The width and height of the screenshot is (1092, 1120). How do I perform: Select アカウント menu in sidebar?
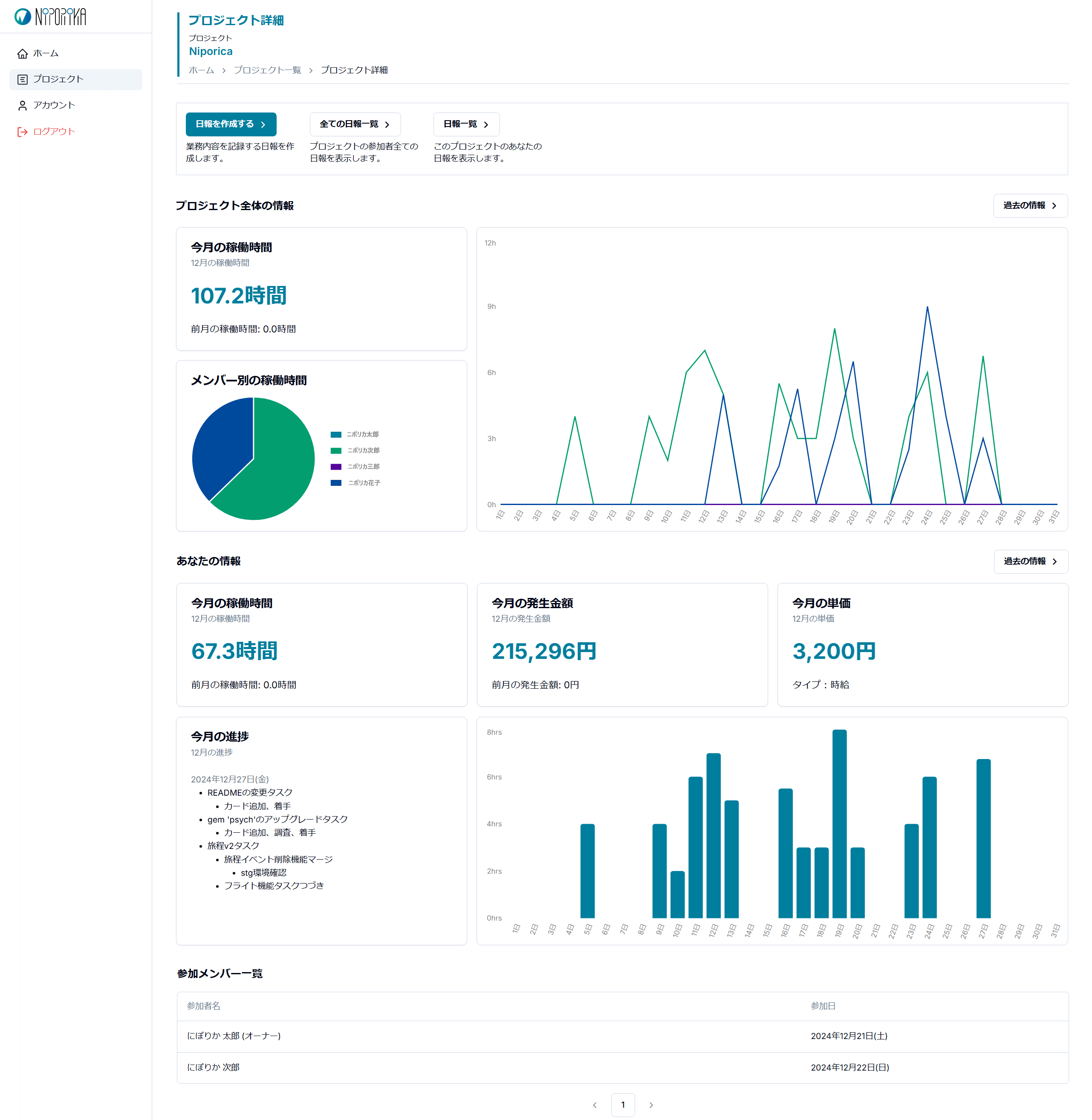[54, 106]
